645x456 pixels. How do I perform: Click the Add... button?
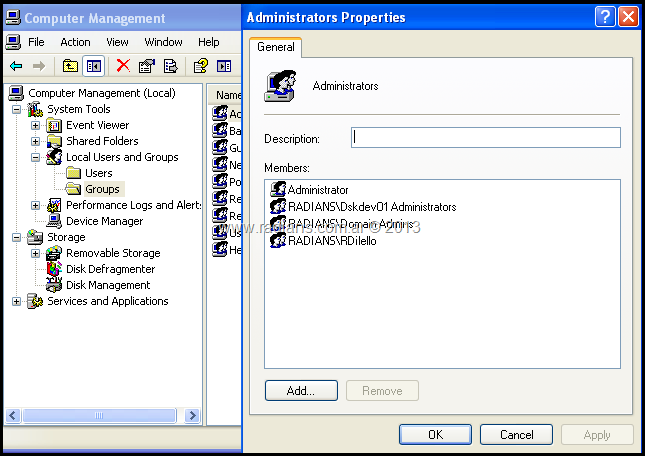301,391
